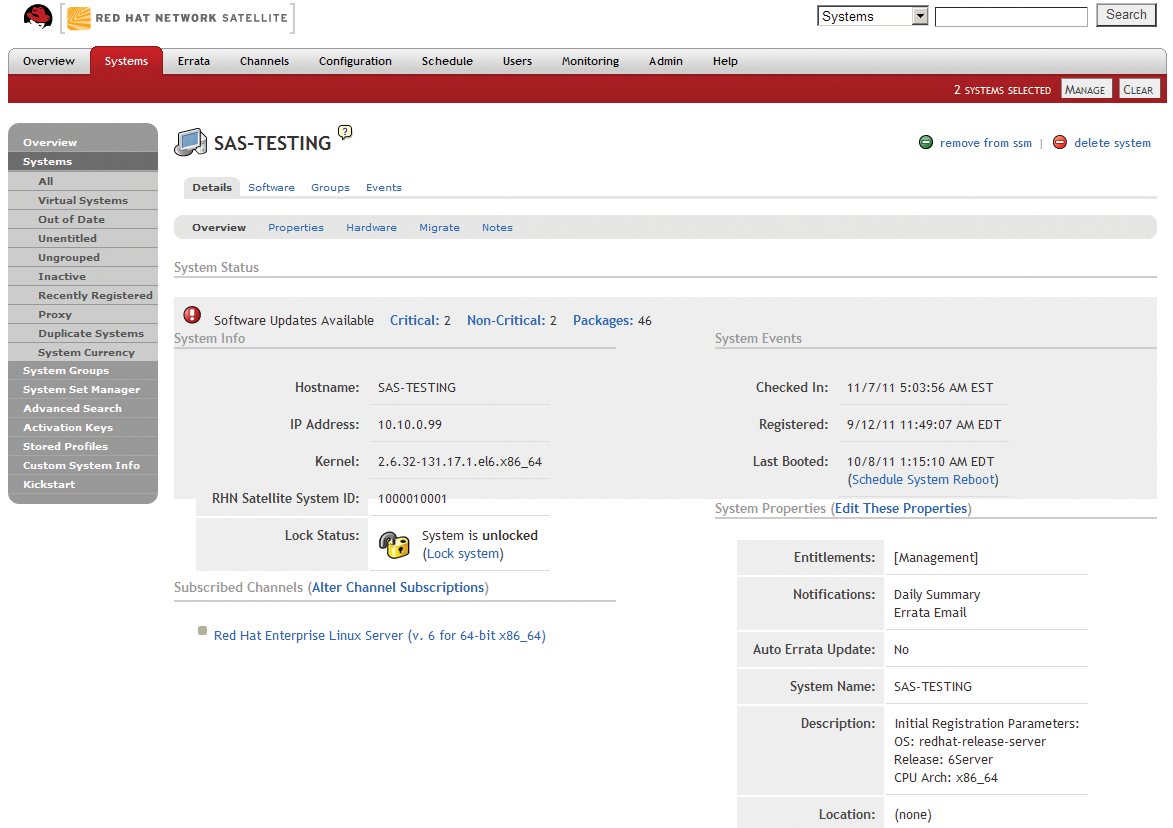Click the RHN Satellite banner logo
1173x828 pixels.
177,18
